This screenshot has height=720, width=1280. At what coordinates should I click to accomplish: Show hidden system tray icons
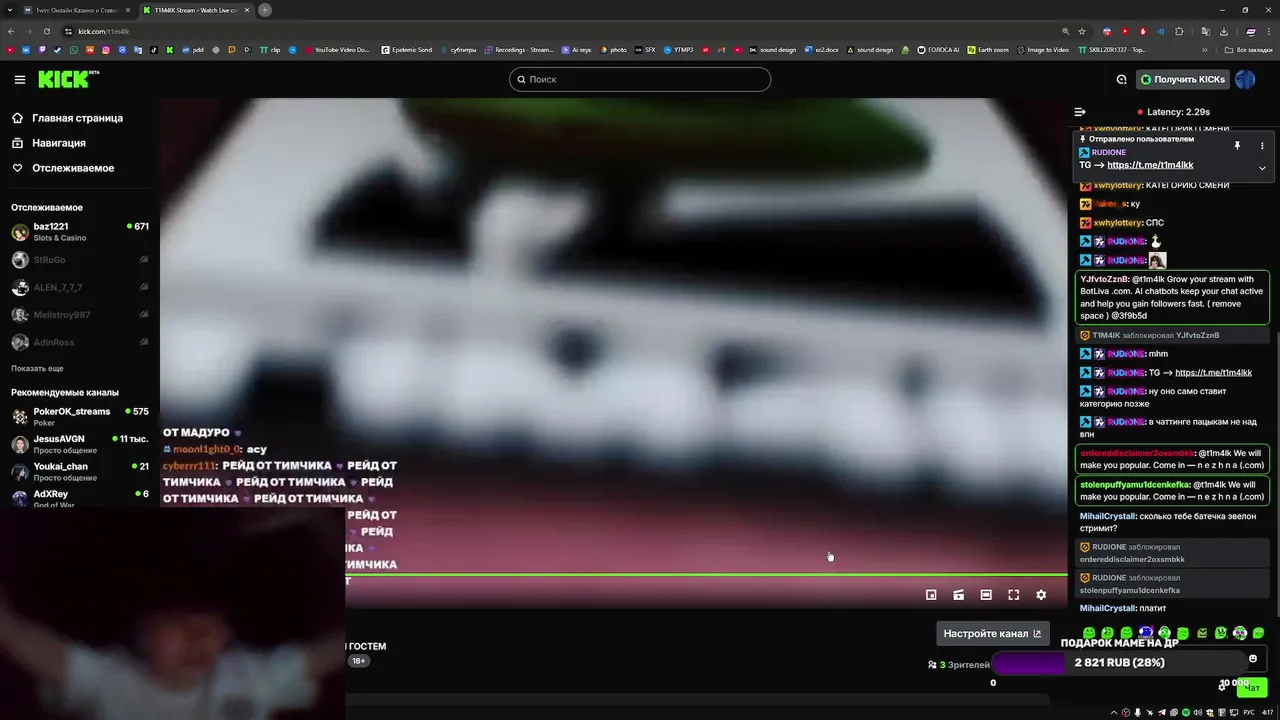click(x=1114, y=712)
